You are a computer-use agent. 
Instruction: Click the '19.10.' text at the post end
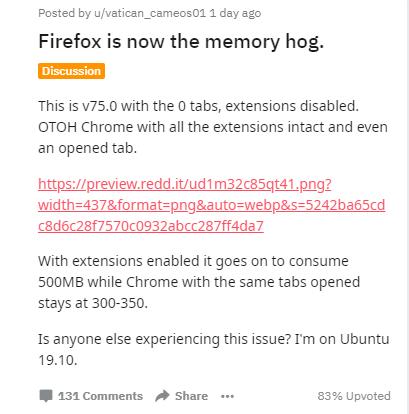(x=58, y=360)
